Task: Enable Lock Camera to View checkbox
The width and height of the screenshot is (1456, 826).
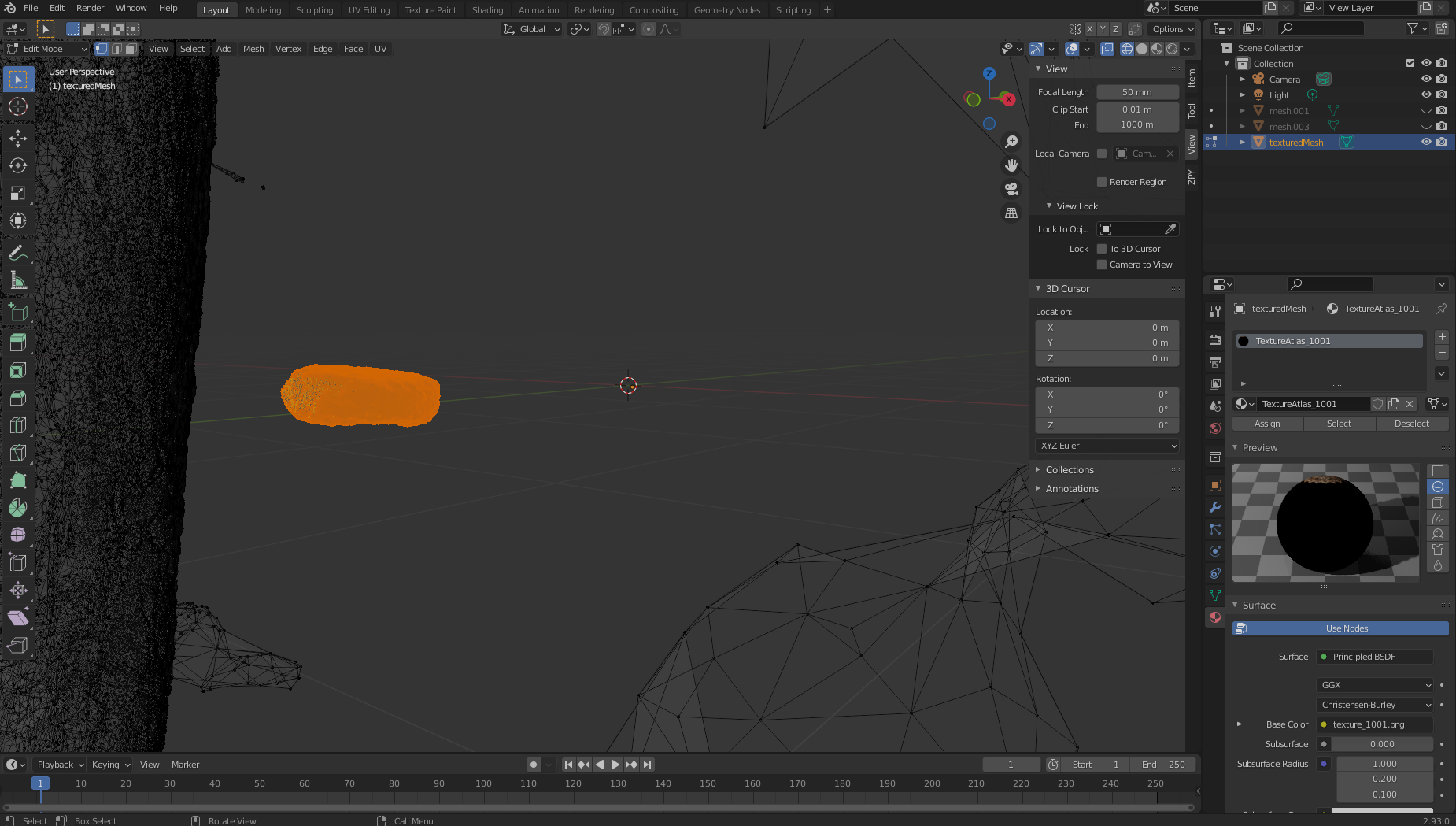Action: pyautogui.click(x=1102, y=265)
